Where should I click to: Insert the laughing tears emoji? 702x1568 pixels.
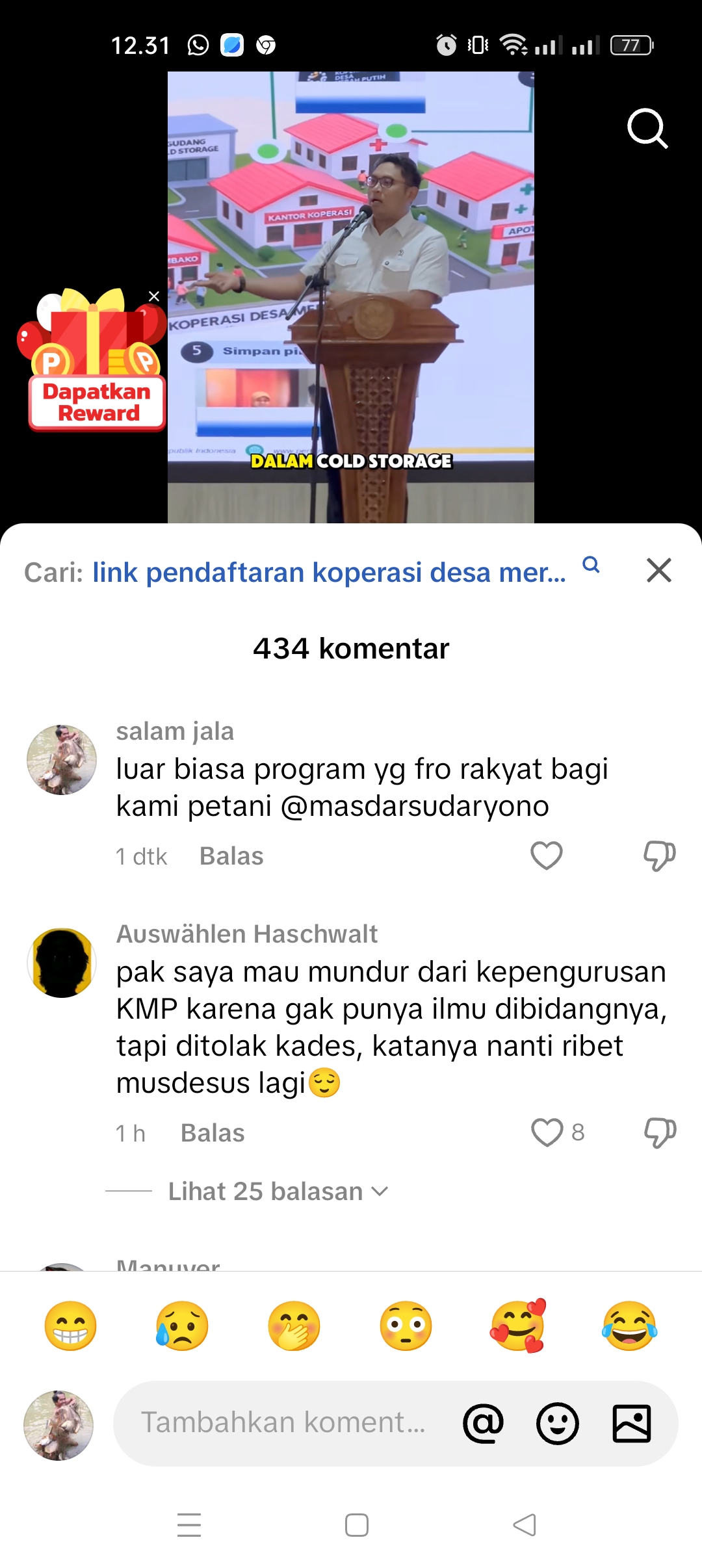point(629,1326)
